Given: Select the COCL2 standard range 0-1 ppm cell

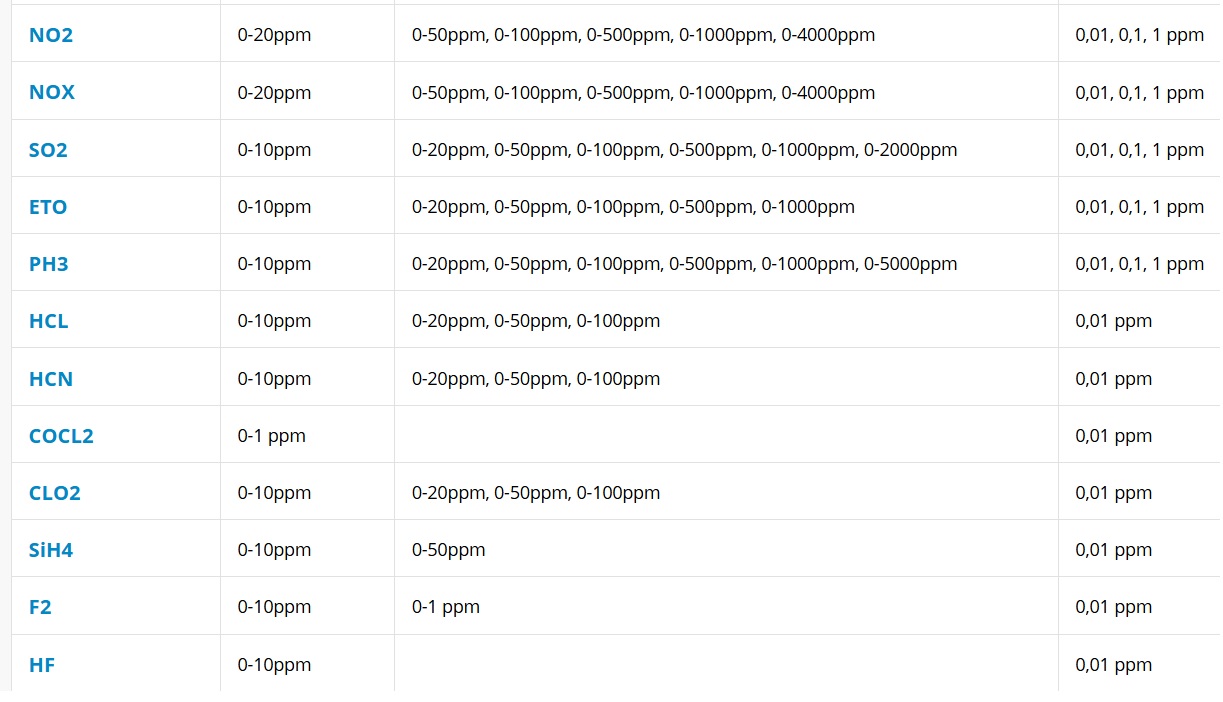Looking at the screenshot, I should [272, 436].
